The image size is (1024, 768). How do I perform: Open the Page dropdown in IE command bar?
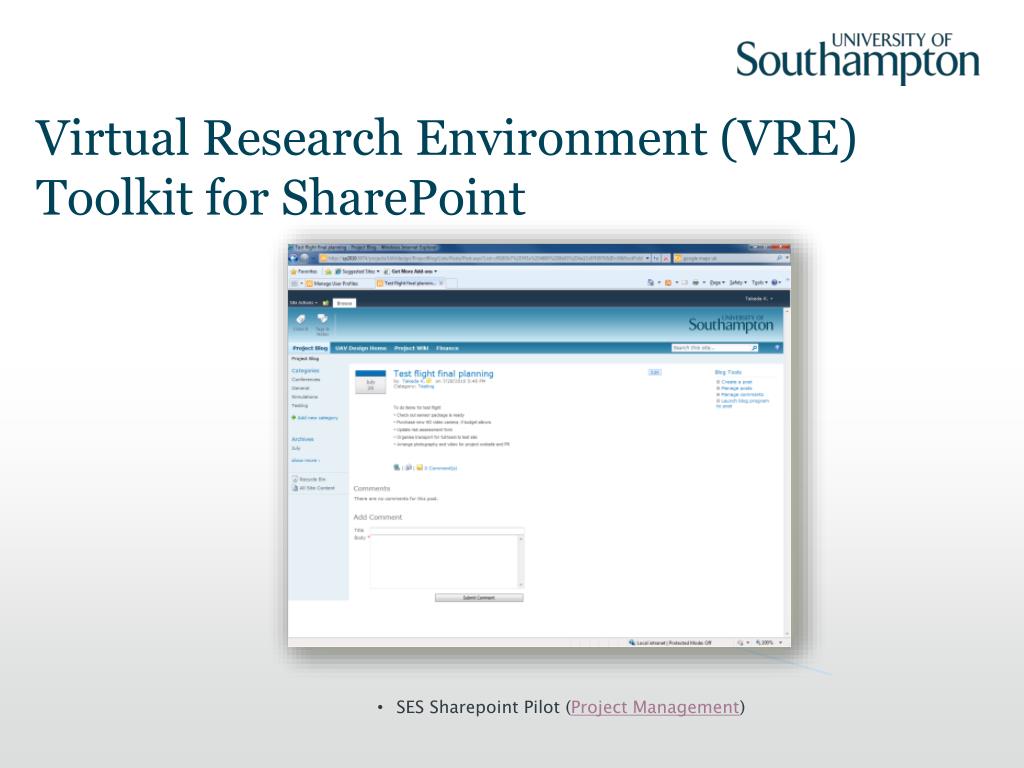click(717, 283)
